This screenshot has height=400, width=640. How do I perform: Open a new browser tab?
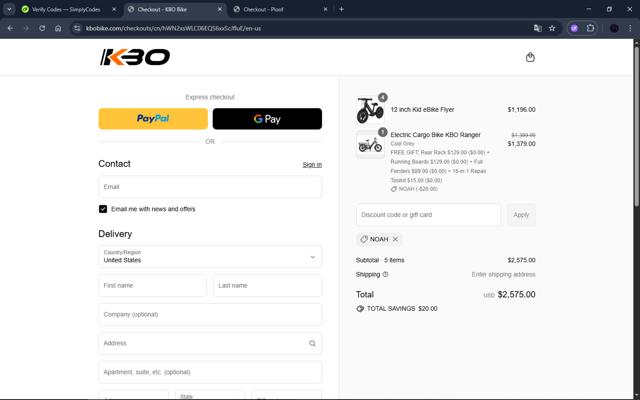[x=341, y=9]
